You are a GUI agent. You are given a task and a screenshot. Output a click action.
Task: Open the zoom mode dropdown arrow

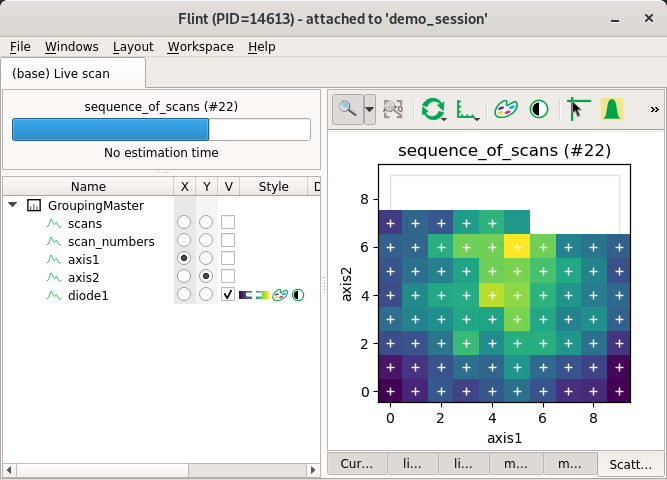370,109
